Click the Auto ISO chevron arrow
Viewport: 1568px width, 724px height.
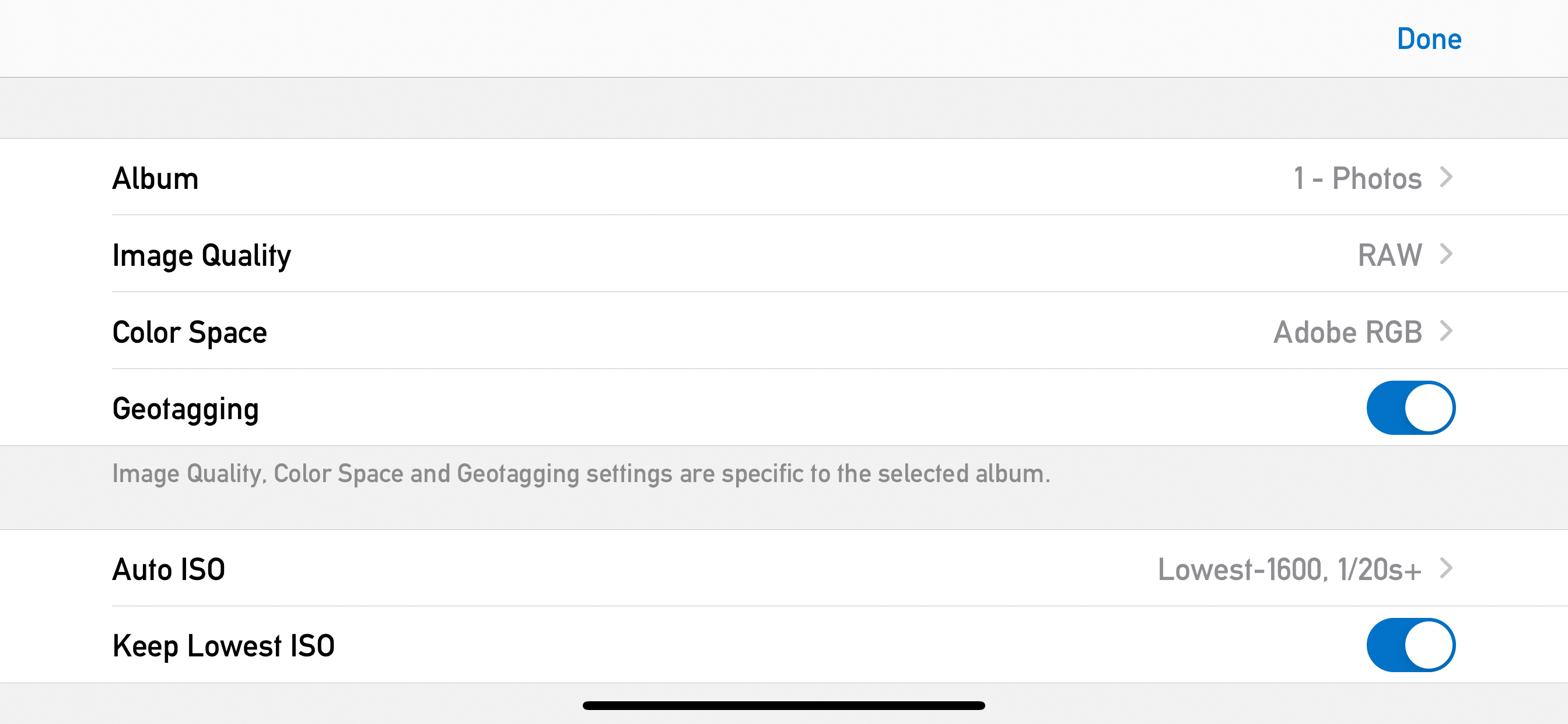(1446, 568)
